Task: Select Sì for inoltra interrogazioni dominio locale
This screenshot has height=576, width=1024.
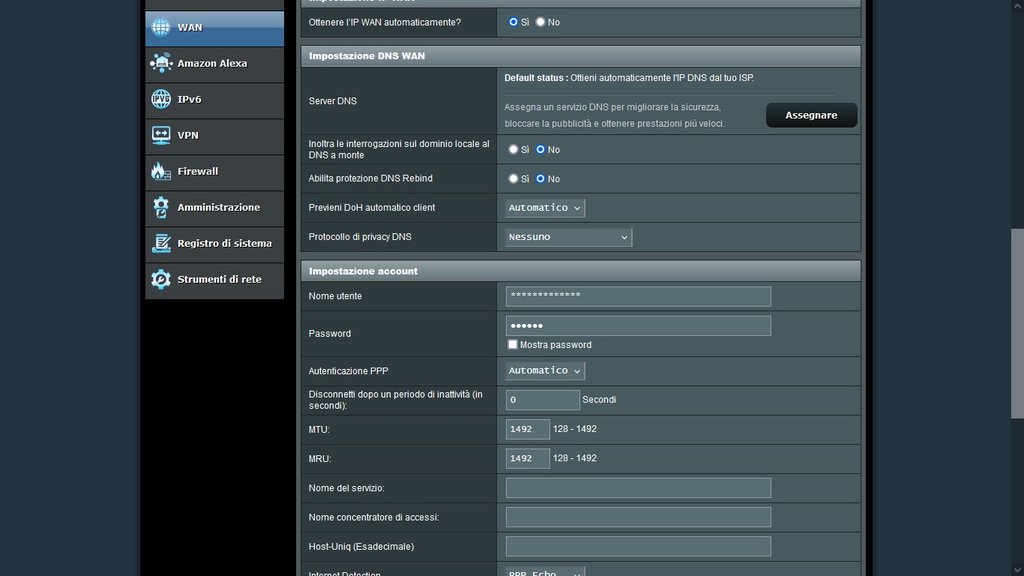Action: 514,150
